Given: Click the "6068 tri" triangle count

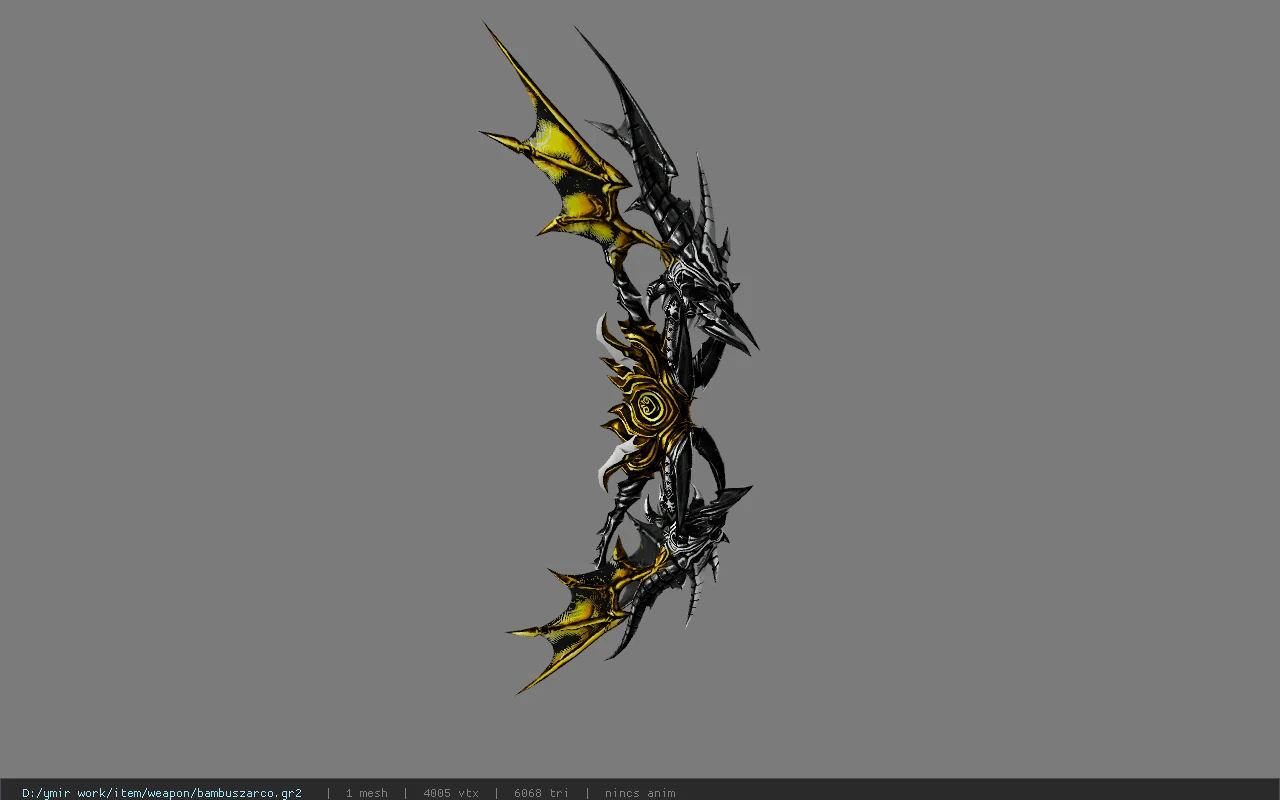Looking at the screenshot, I should [542, 793].
